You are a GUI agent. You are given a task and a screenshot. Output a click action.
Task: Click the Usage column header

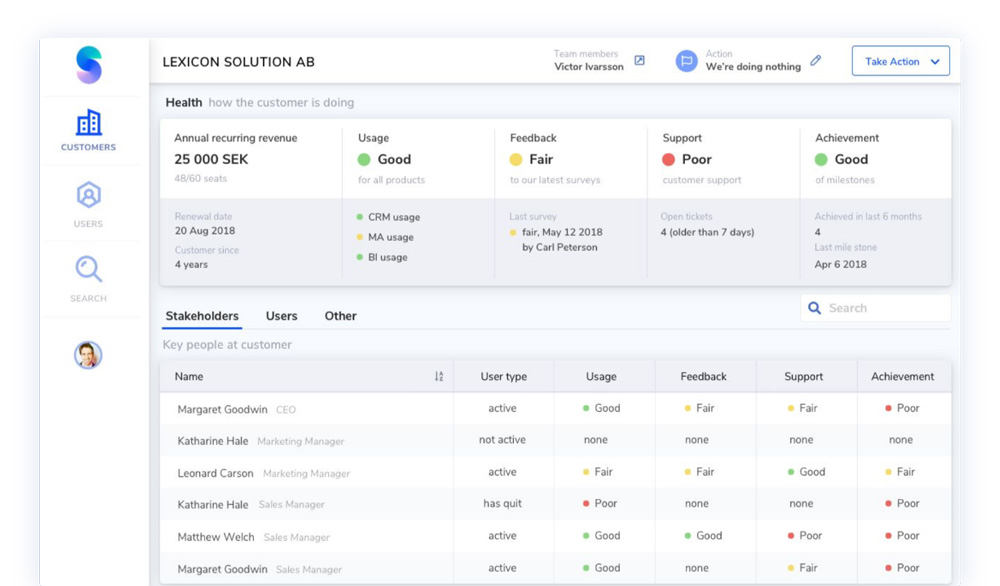(601, 377)
